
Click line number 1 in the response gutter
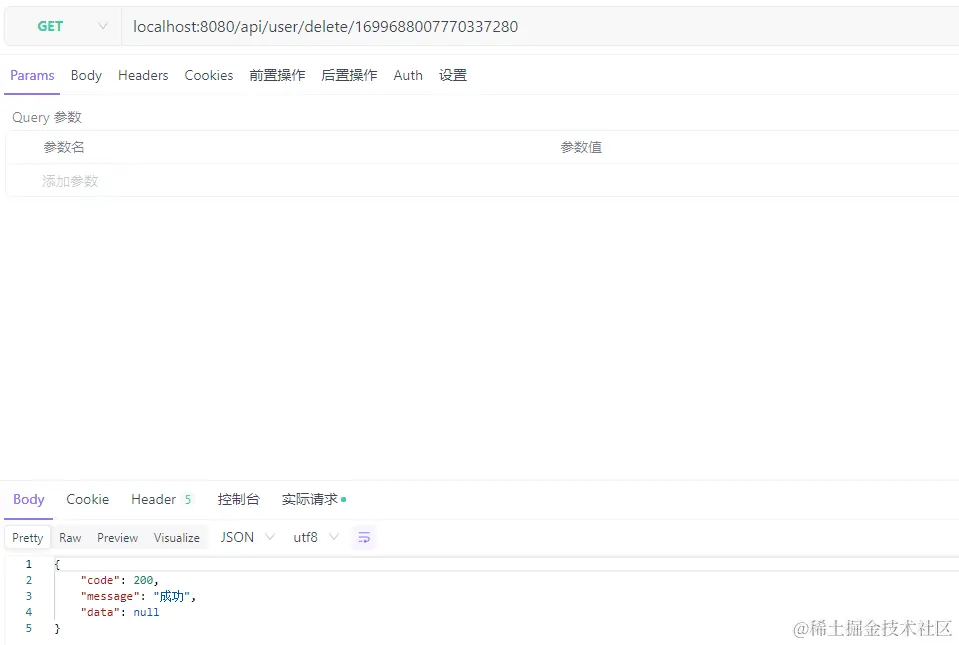[x=29, y=564]
